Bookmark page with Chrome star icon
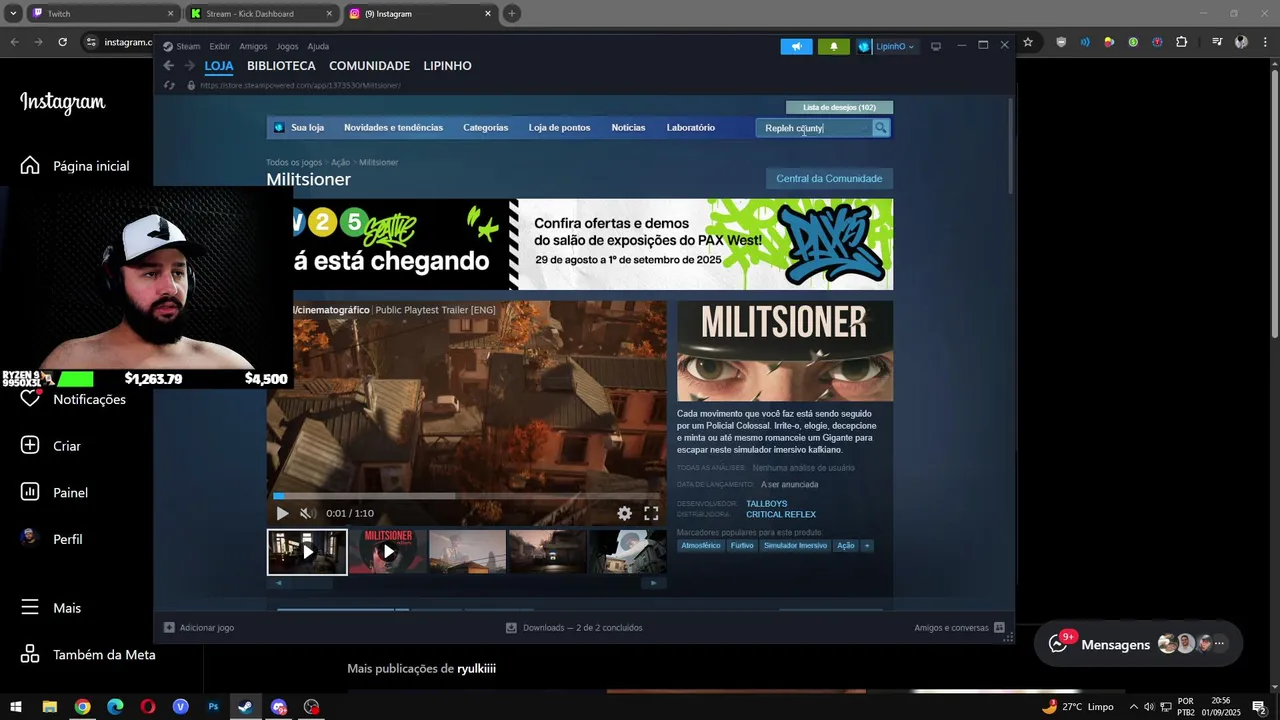1280x720 pixels. (1028, 42)
